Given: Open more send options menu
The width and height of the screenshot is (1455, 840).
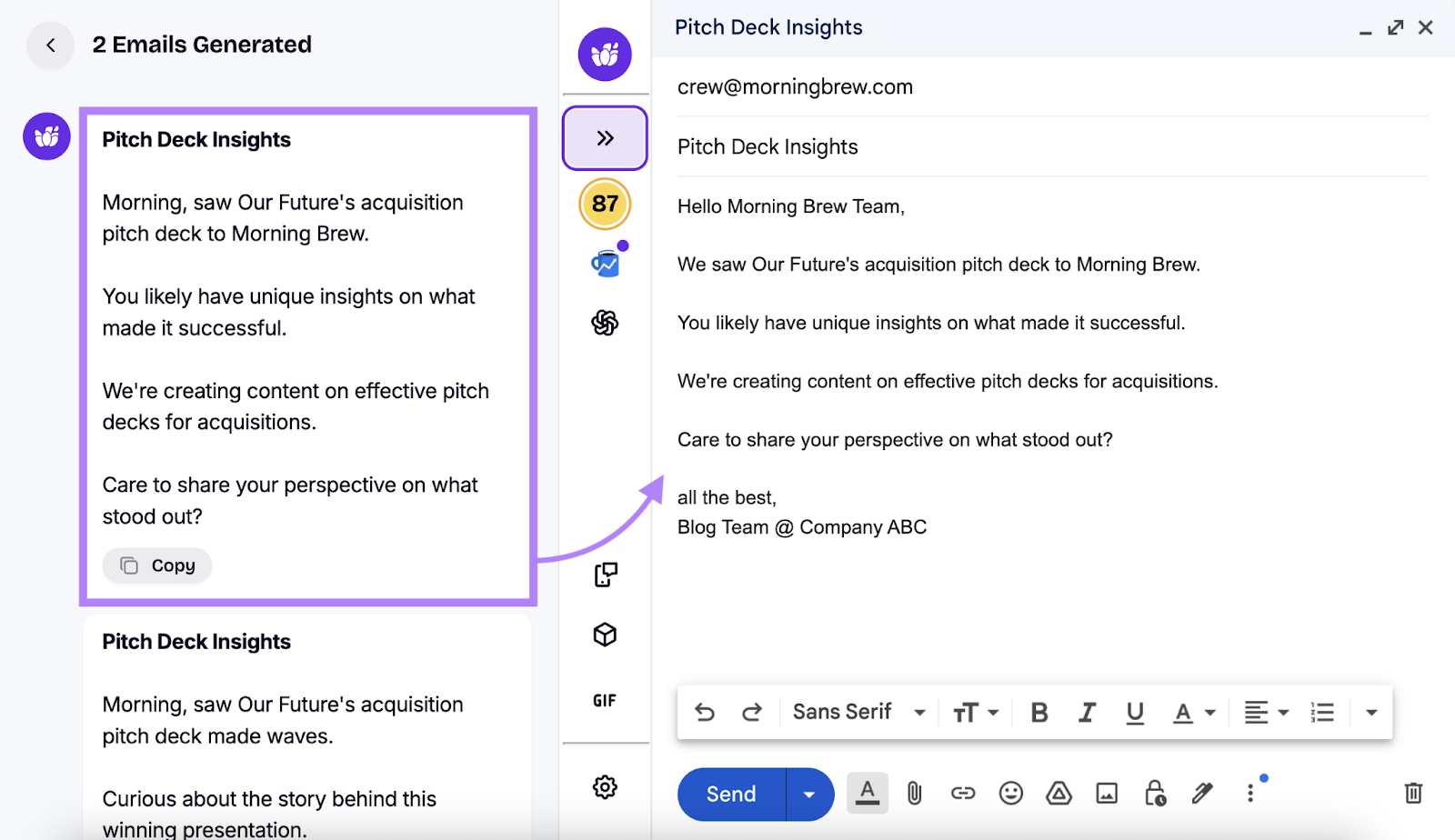Looking at the screenshot, I should pos(808,794).
